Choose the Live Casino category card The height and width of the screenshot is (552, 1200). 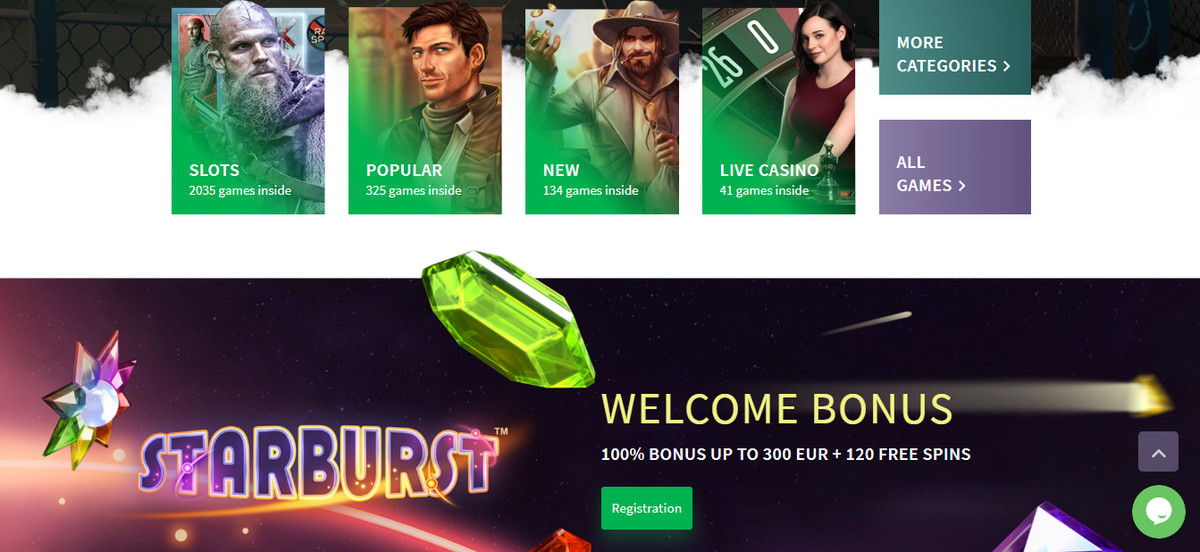click(779, 111)
